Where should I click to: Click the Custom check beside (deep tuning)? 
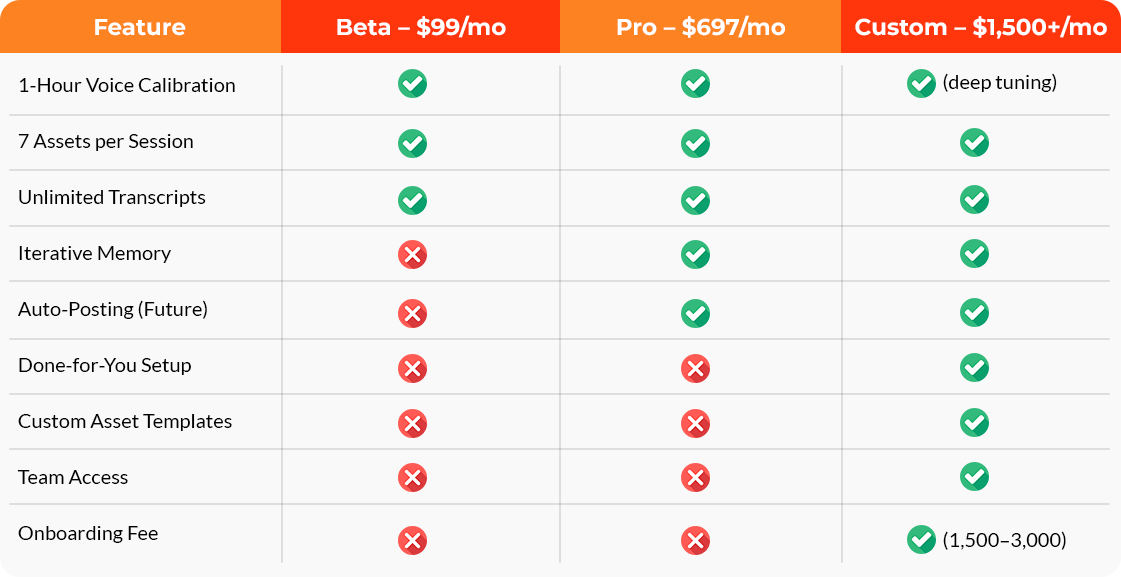pyautogui.click(x=921, y=84)
